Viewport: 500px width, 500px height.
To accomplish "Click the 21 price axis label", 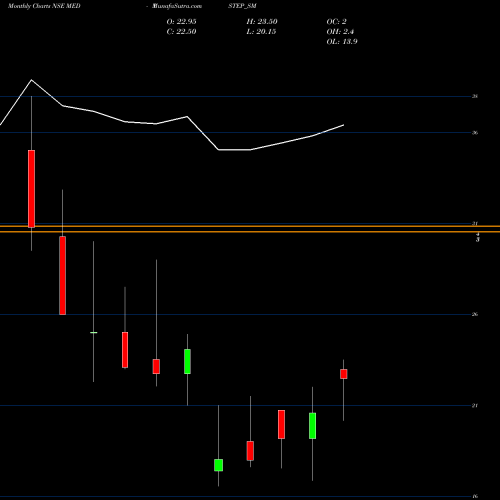I will [x=475, y=405].
